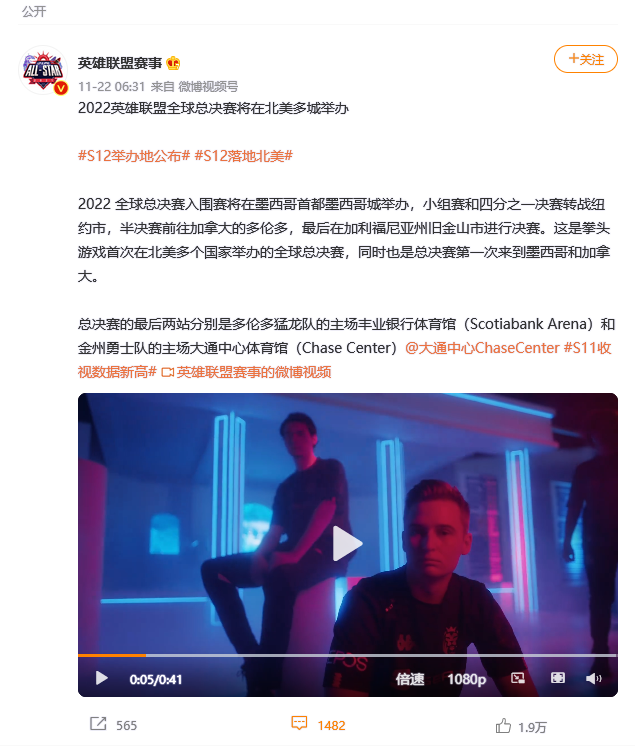Viewport: 635px width, 749px height.
Task: Open the #S12落地北美# hashtag
Action: [244, 156]
